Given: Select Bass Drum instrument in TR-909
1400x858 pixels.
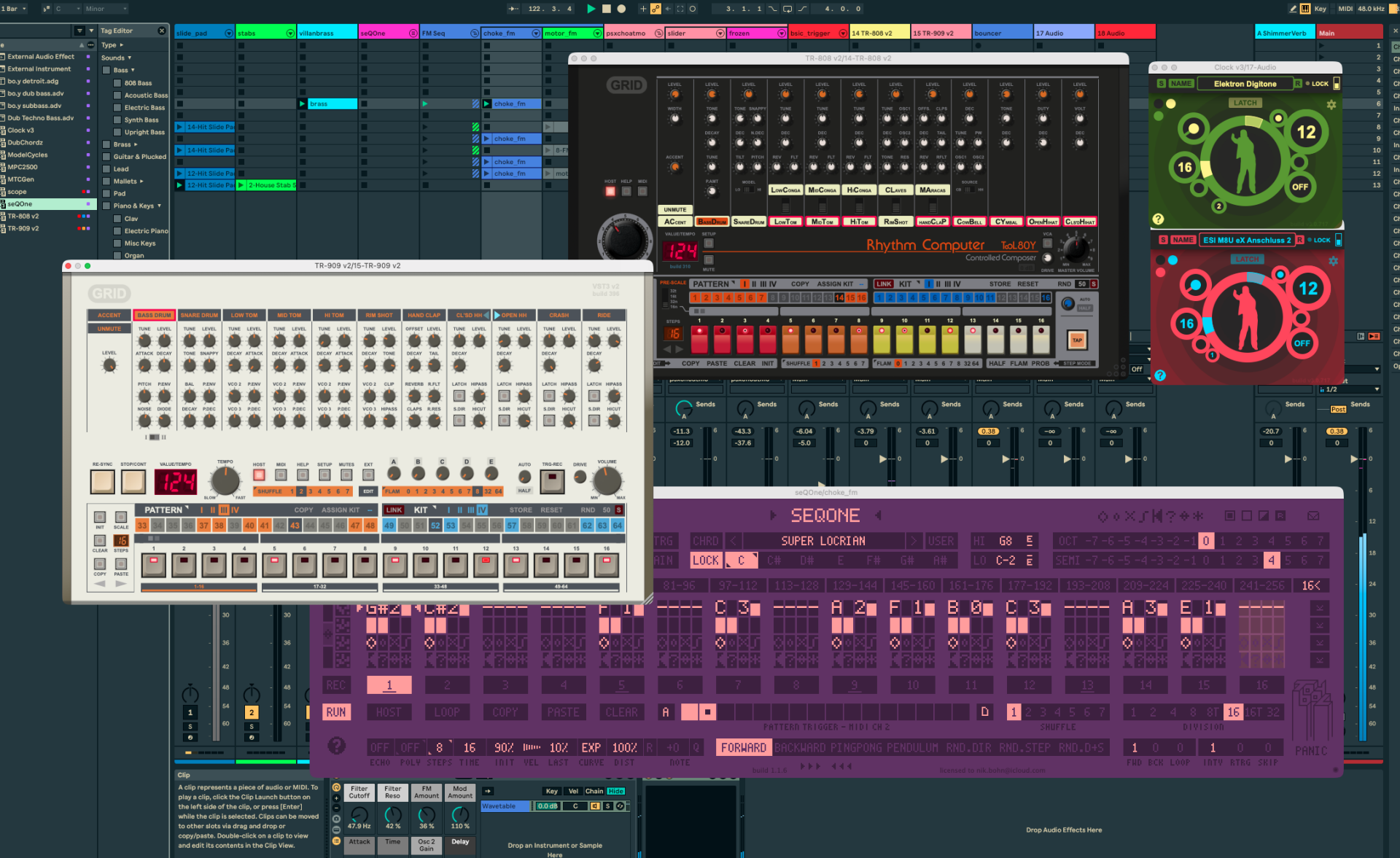Looking at the screenshot, I should pyautogui.click(x=154, y=315).
